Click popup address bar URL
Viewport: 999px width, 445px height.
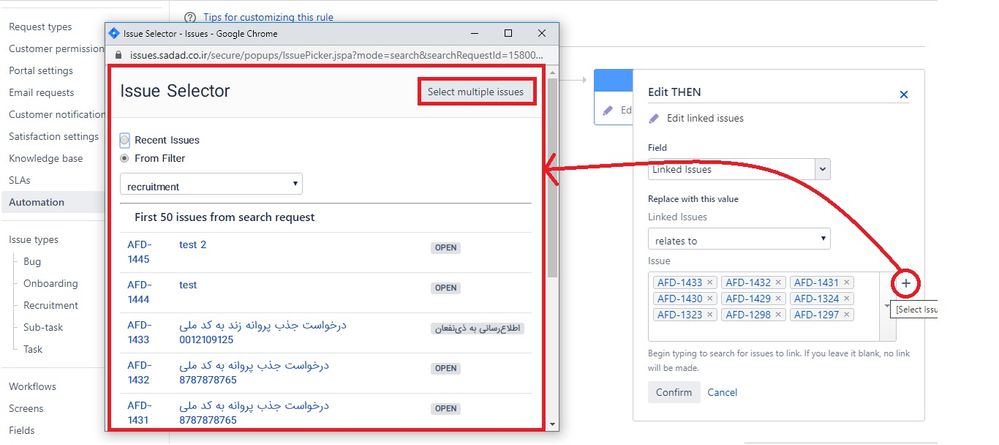click(x=336, y=55)
